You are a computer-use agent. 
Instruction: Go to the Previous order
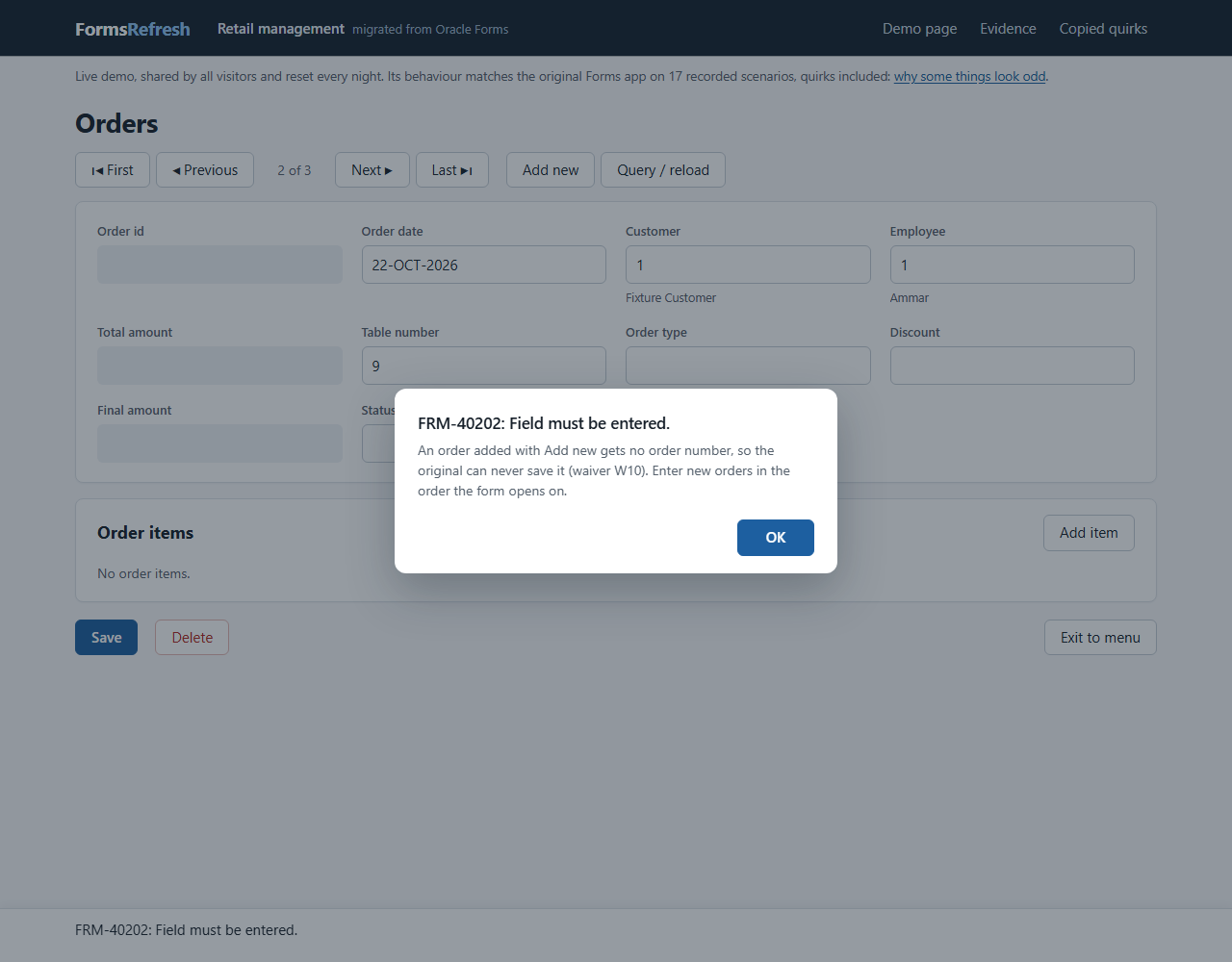click(205, 170)
